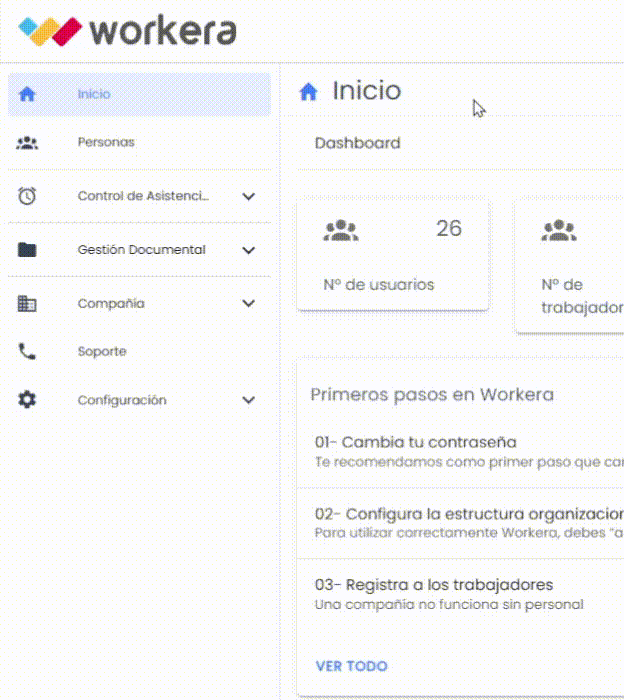Image resolution: width=624 pixels, height=700 pixels.
Task: Click the VER TODO link
Action: click(351, 666)
